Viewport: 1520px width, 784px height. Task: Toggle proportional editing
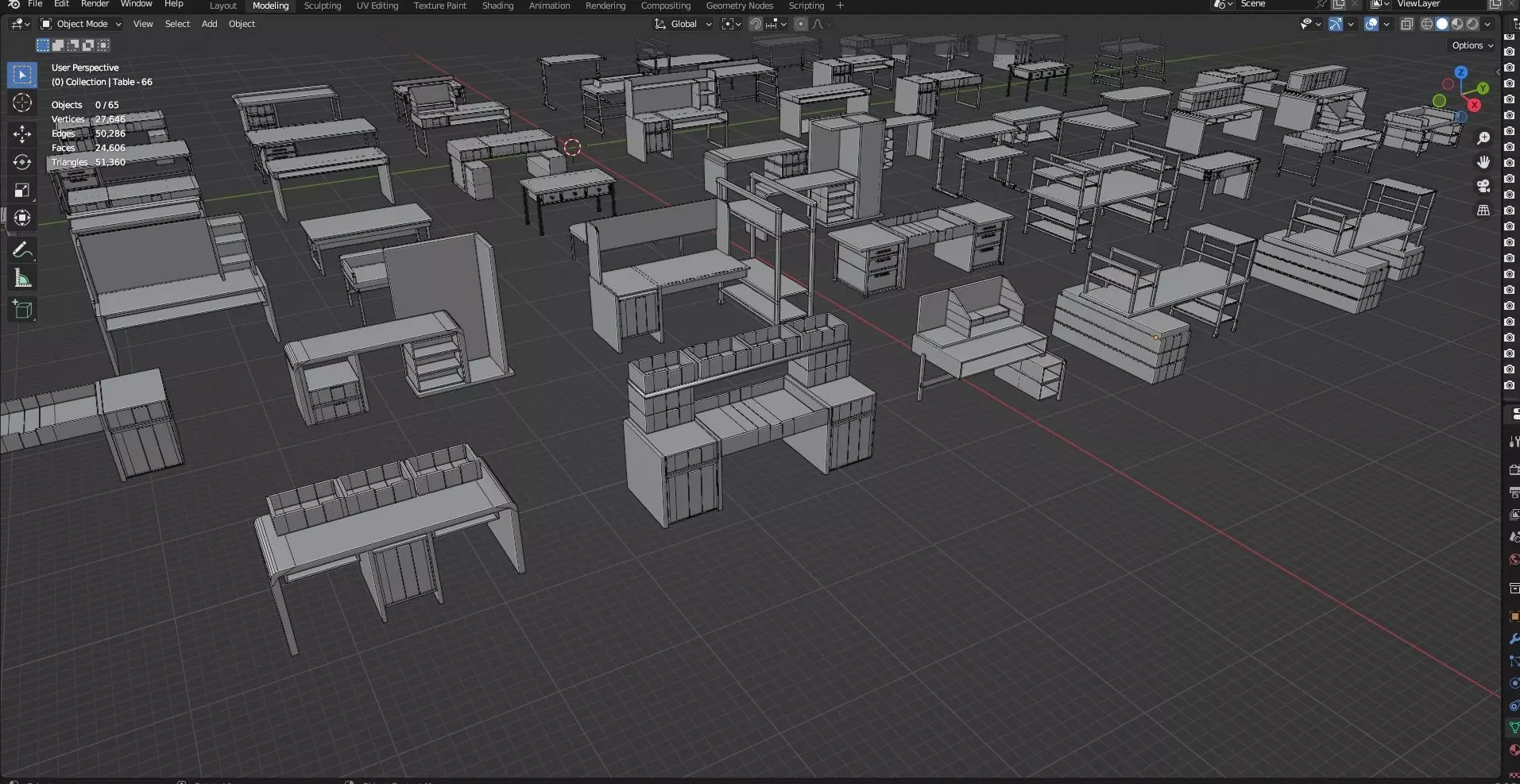click(x=801, y=24)
